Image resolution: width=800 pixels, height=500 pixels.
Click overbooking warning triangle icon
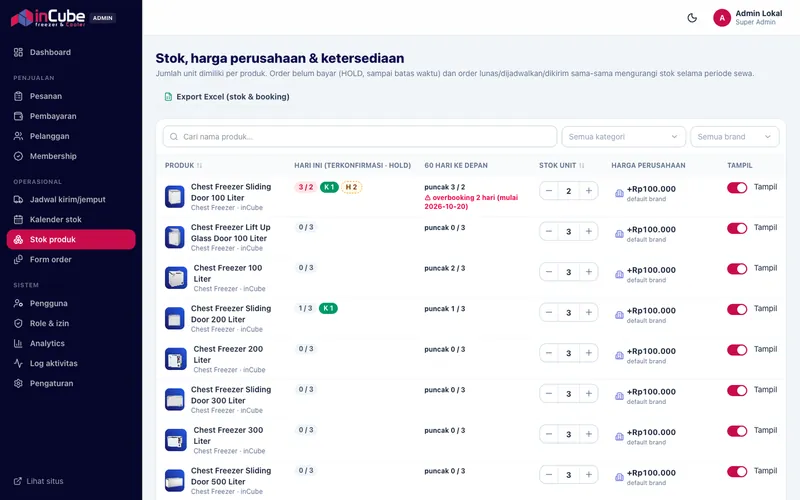tap(428, 197)
